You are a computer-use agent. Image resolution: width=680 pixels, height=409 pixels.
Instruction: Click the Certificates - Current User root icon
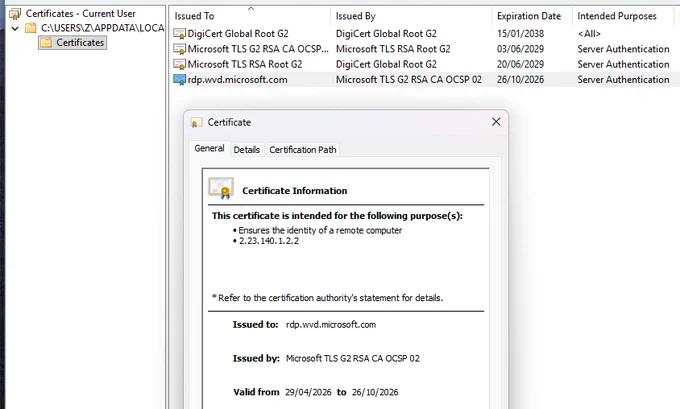pyautogui.click(x=15, y=14)
